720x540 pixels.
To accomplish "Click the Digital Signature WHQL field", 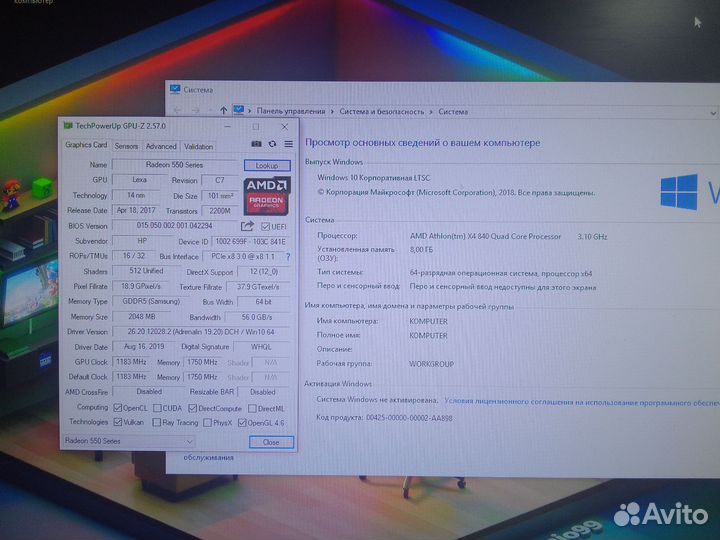I will (261, 347).
